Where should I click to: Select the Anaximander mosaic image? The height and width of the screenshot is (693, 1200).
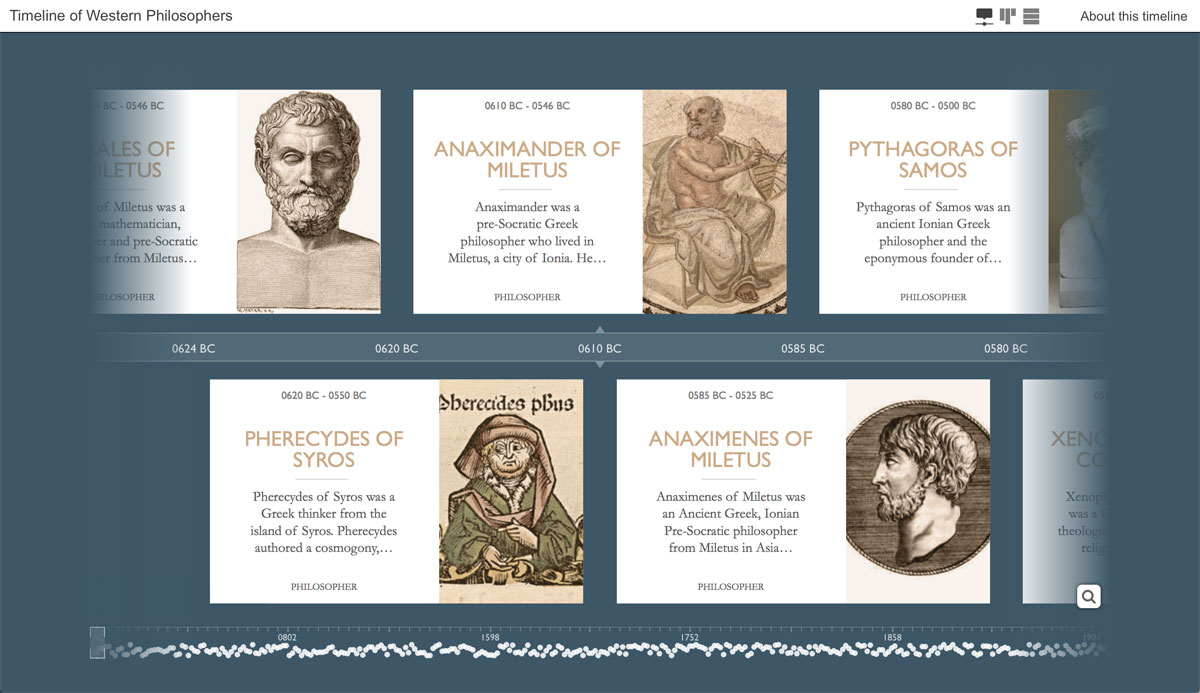[x=714, y=201]
